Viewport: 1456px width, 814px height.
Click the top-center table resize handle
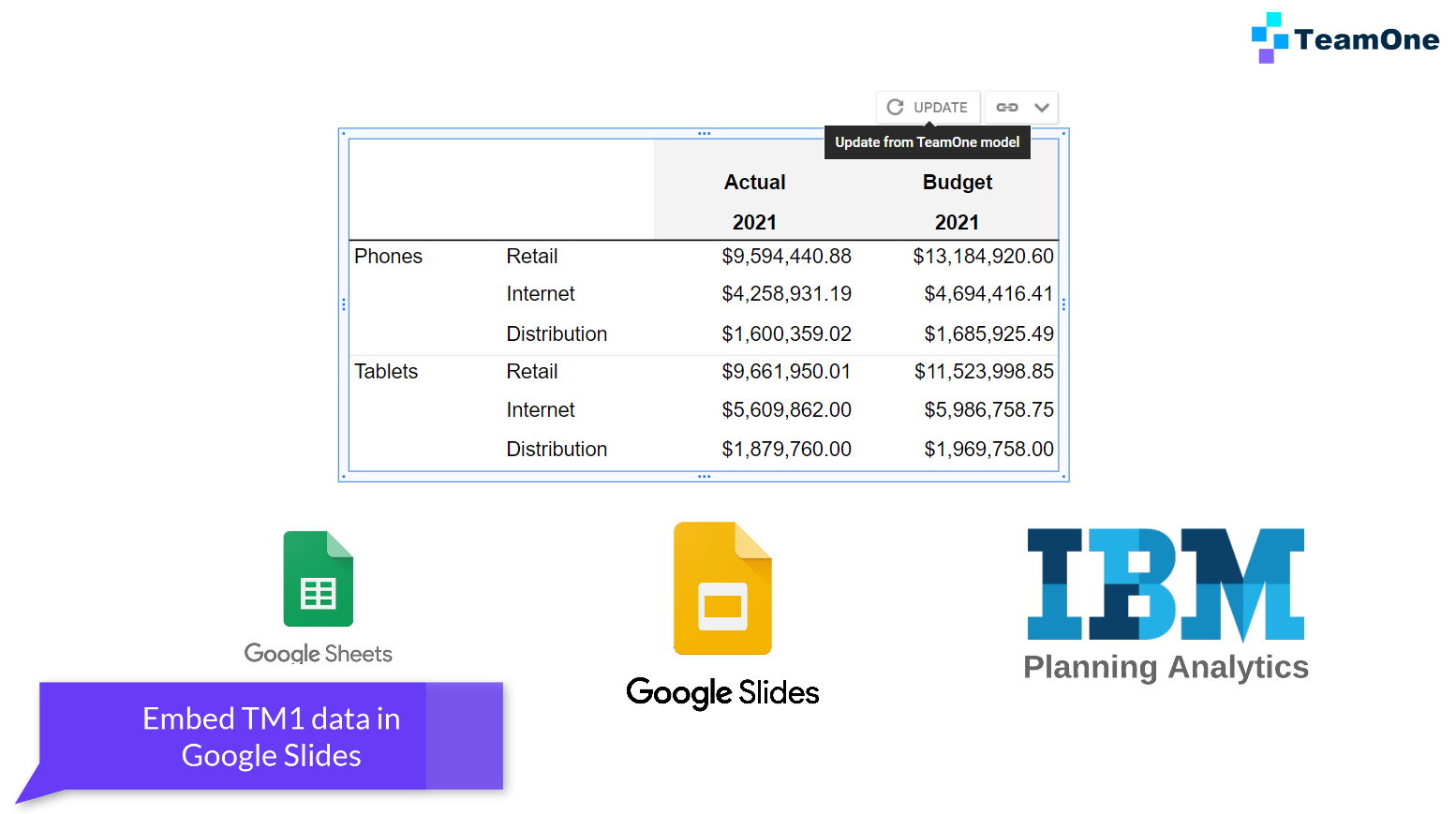click(x=704, y=133)
